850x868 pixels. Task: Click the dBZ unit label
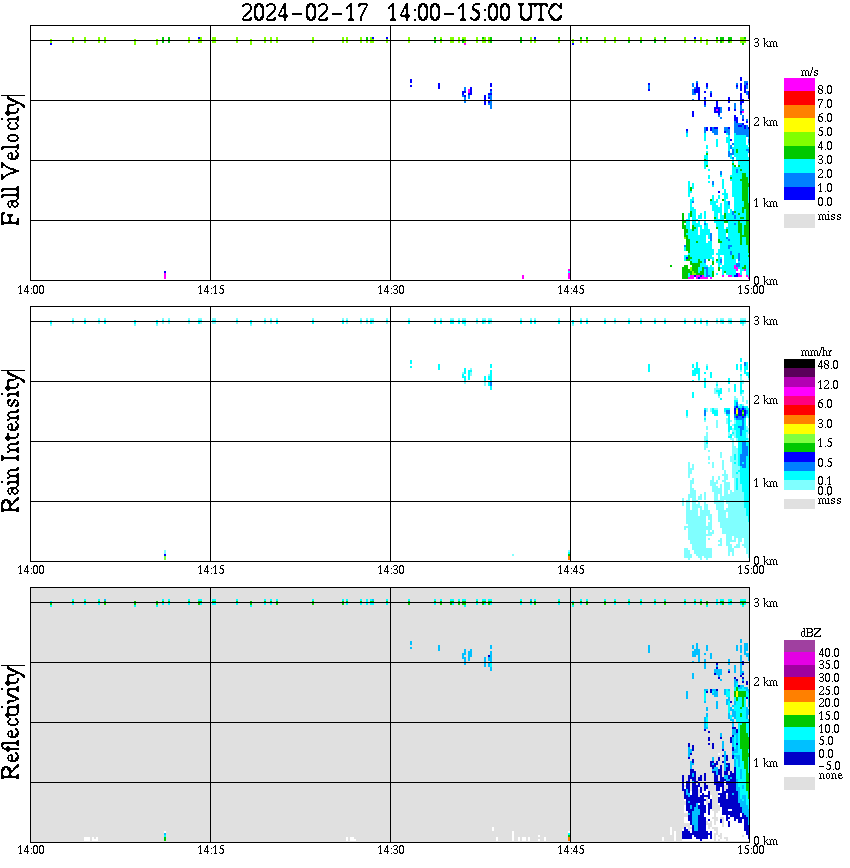(811, 633)
